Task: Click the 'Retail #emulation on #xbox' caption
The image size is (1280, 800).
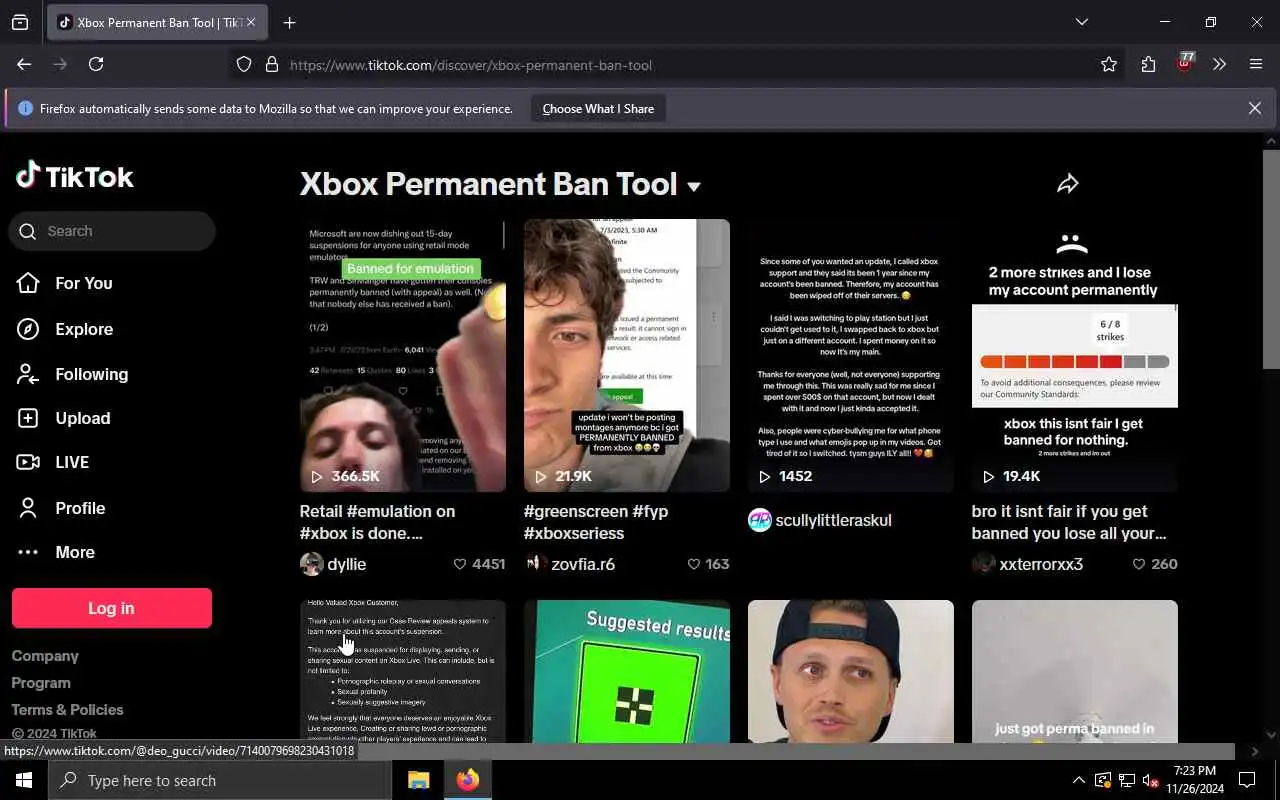Action: pos(378,522)
